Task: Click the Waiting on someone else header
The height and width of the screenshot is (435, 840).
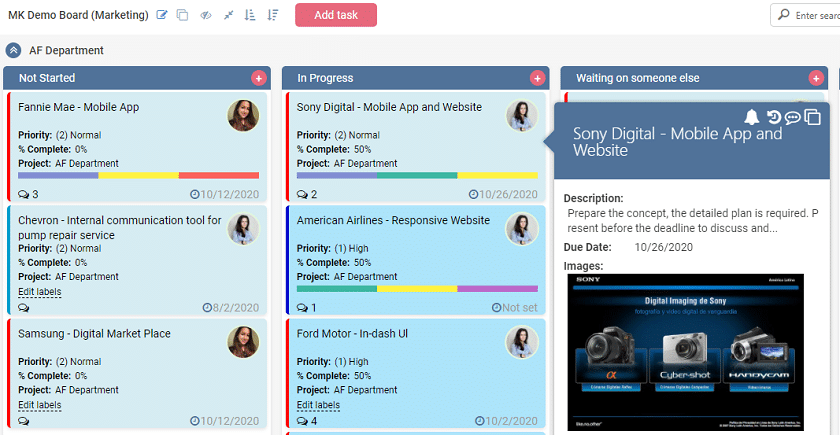Action: tap(694, 78)
